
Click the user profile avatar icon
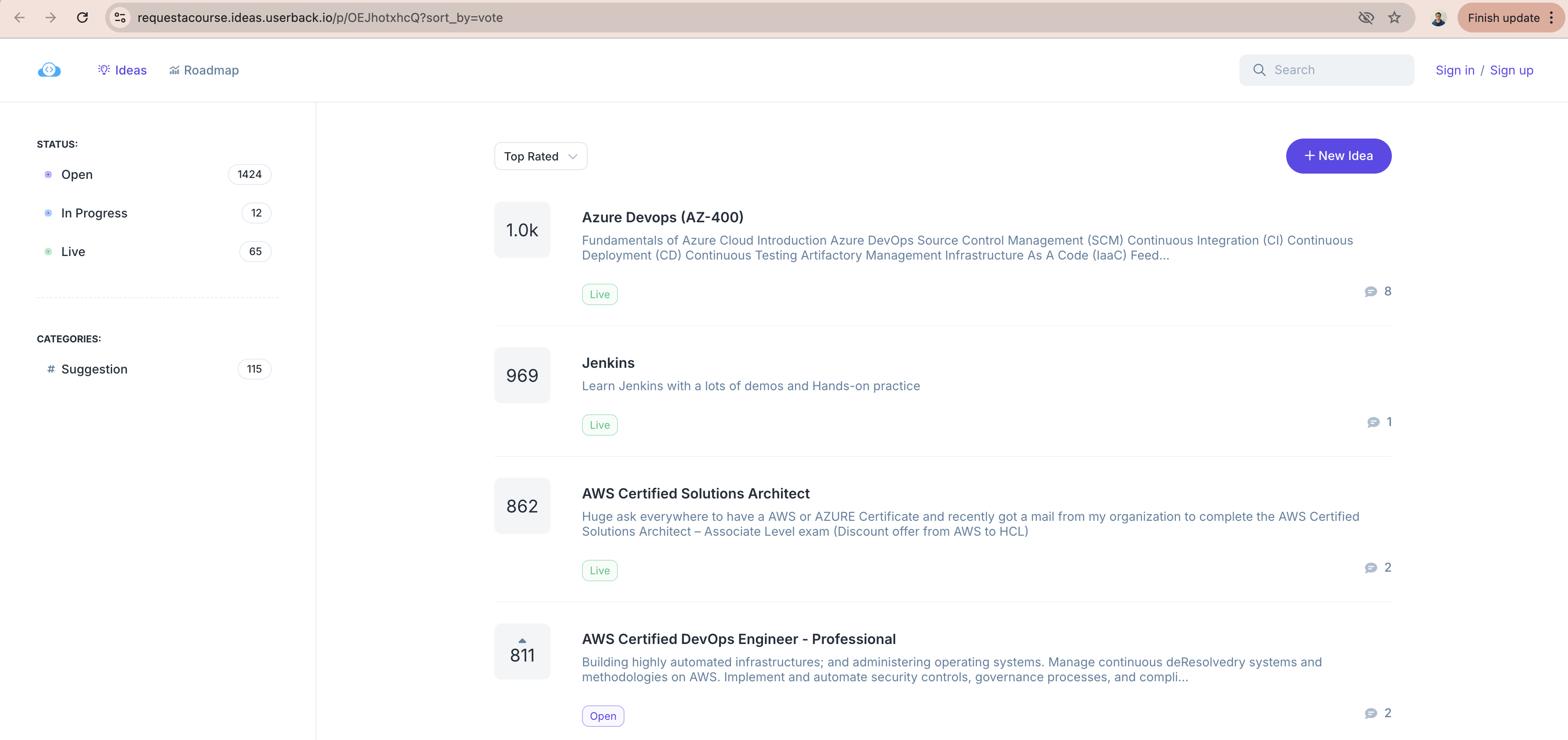(1438, 18)
